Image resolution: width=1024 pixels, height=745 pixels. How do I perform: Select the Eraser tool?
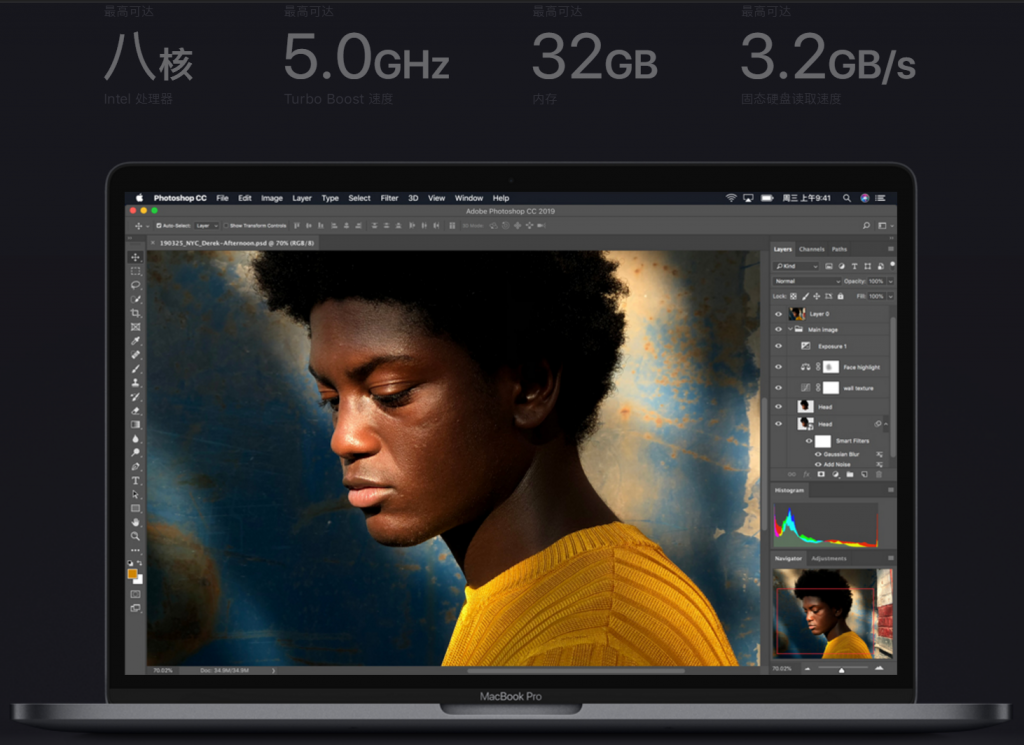(135, 411)
